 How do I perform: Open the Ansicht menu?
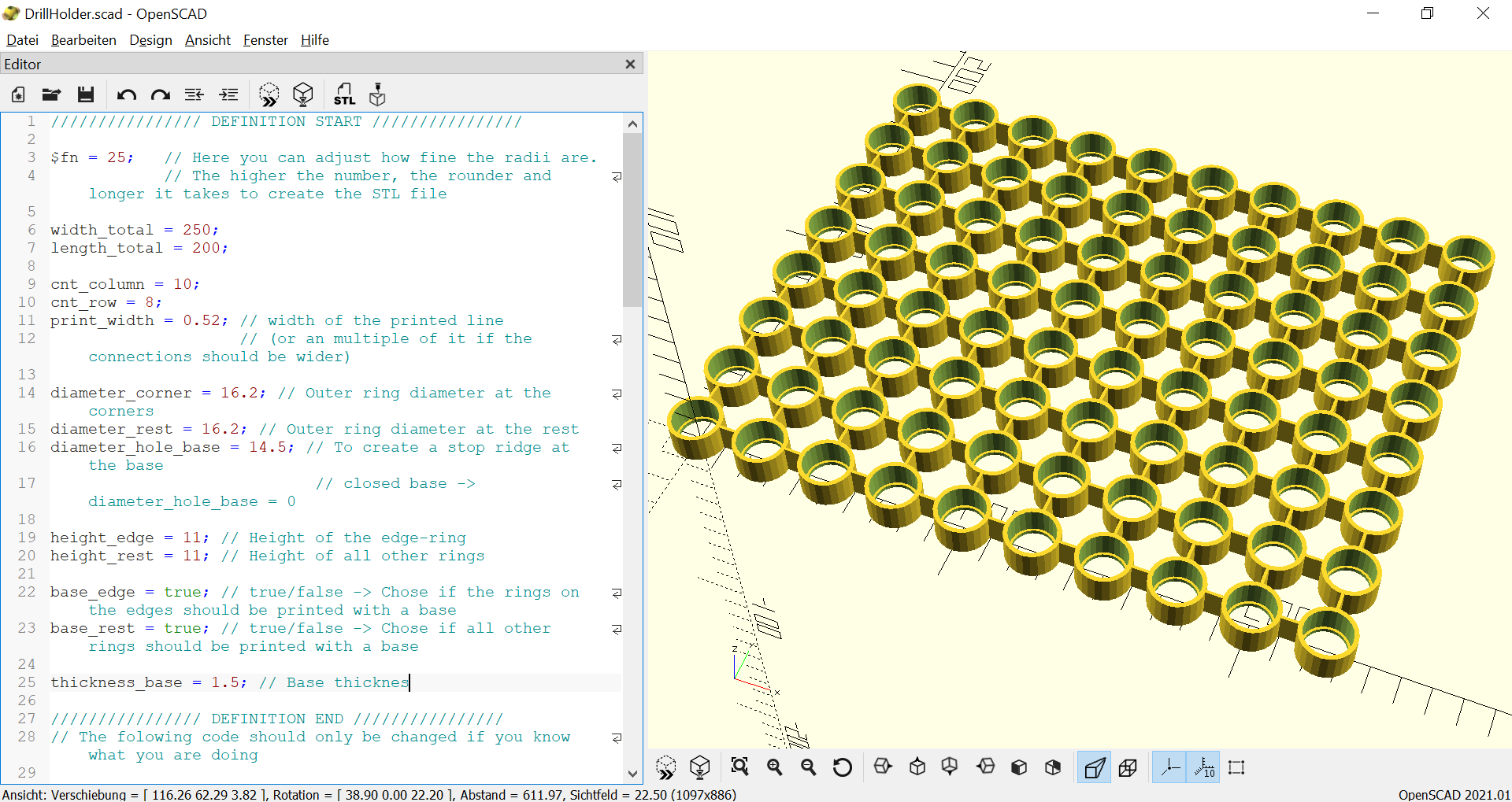tap(208, 40)
